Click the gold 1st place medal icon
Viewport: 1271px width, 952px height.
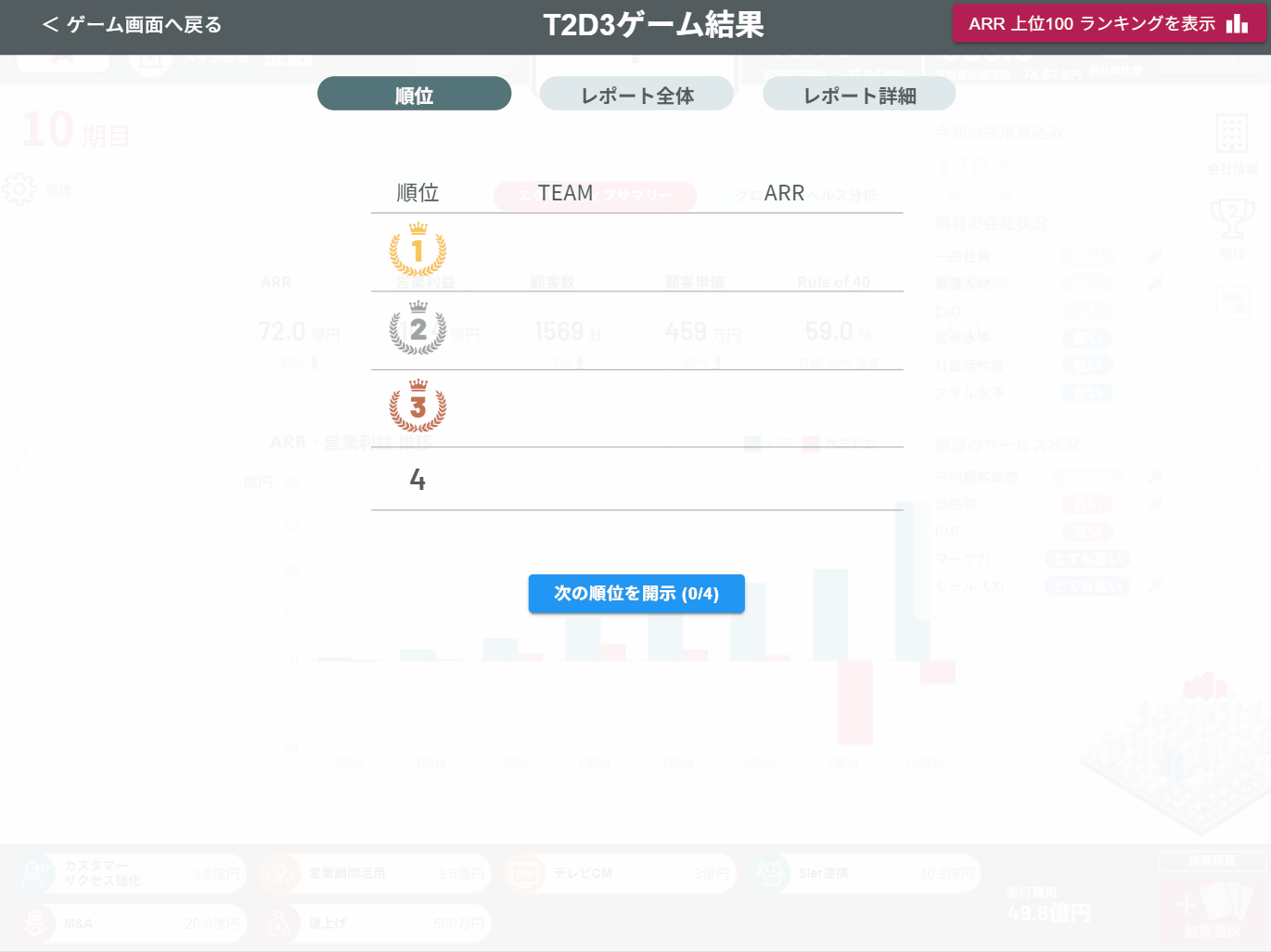(417, 251)
